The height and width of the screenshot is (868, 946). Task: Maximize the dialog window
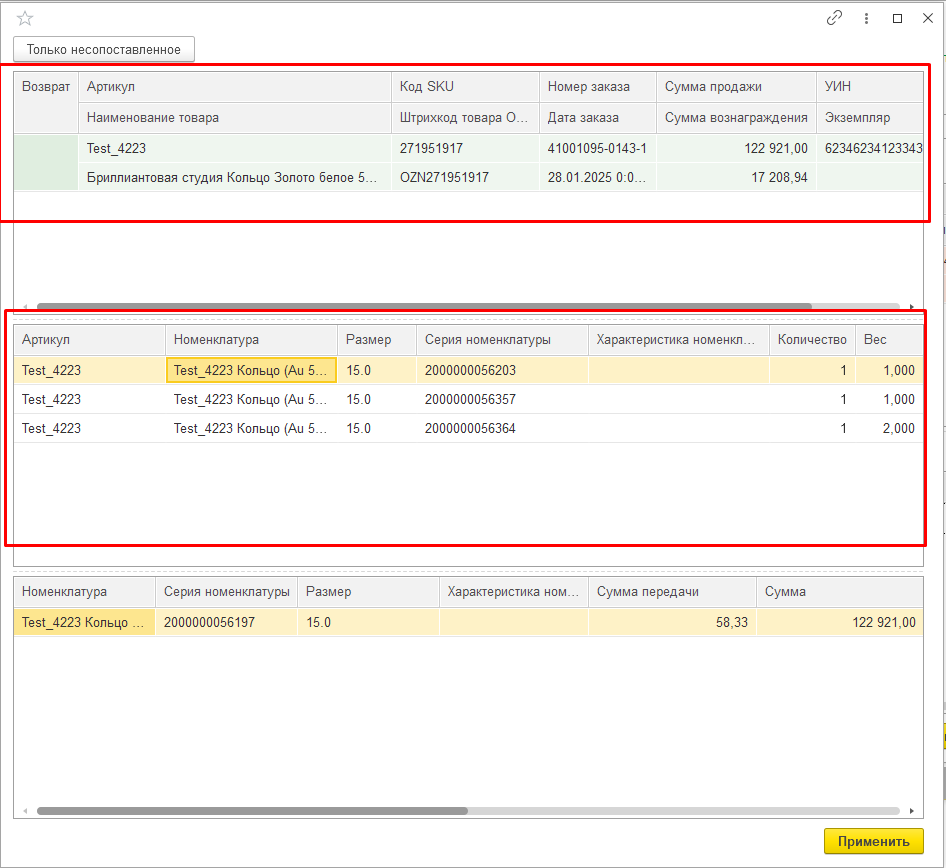click(898, 19)
